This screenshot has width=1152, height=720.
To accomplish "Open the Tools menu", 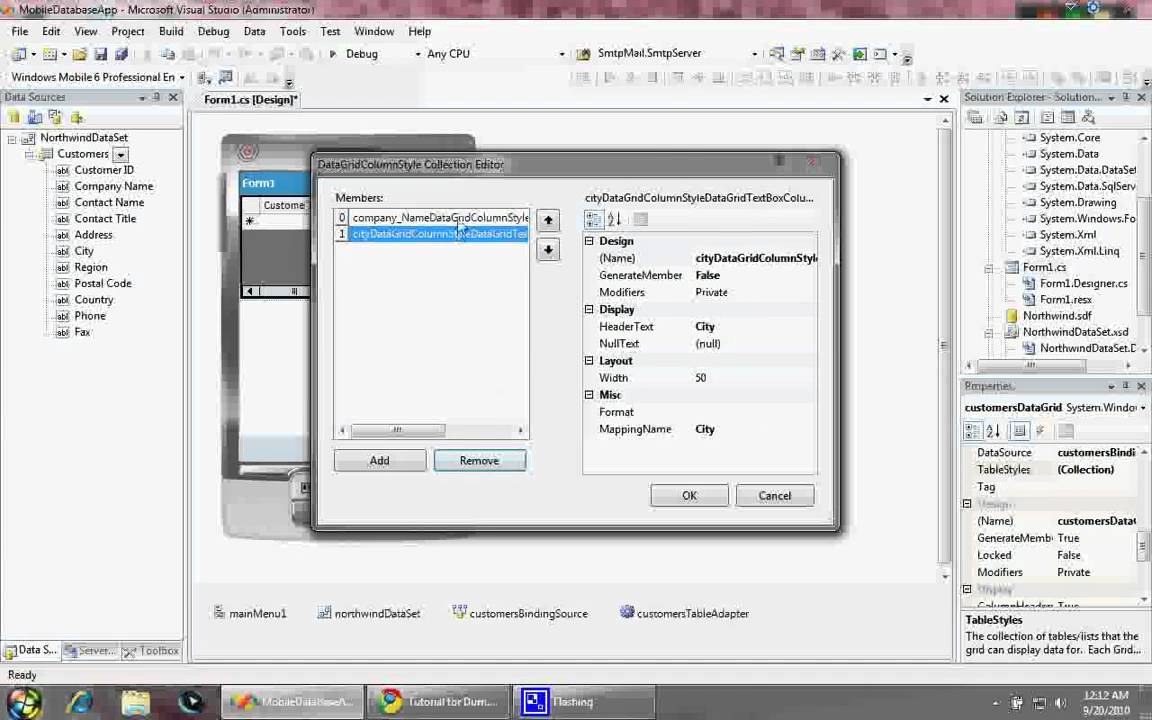I will [x=292, y=32].
